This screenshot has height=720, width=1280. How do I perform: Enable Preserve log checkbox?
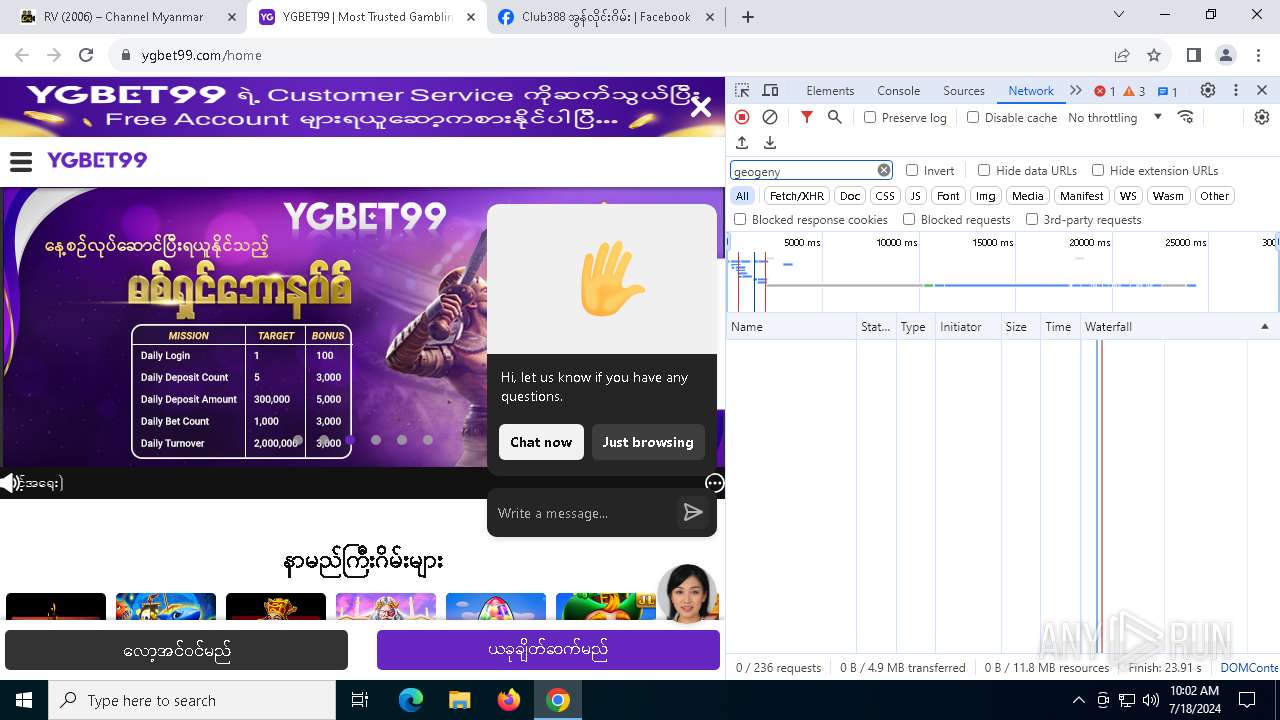pos(870,117)
